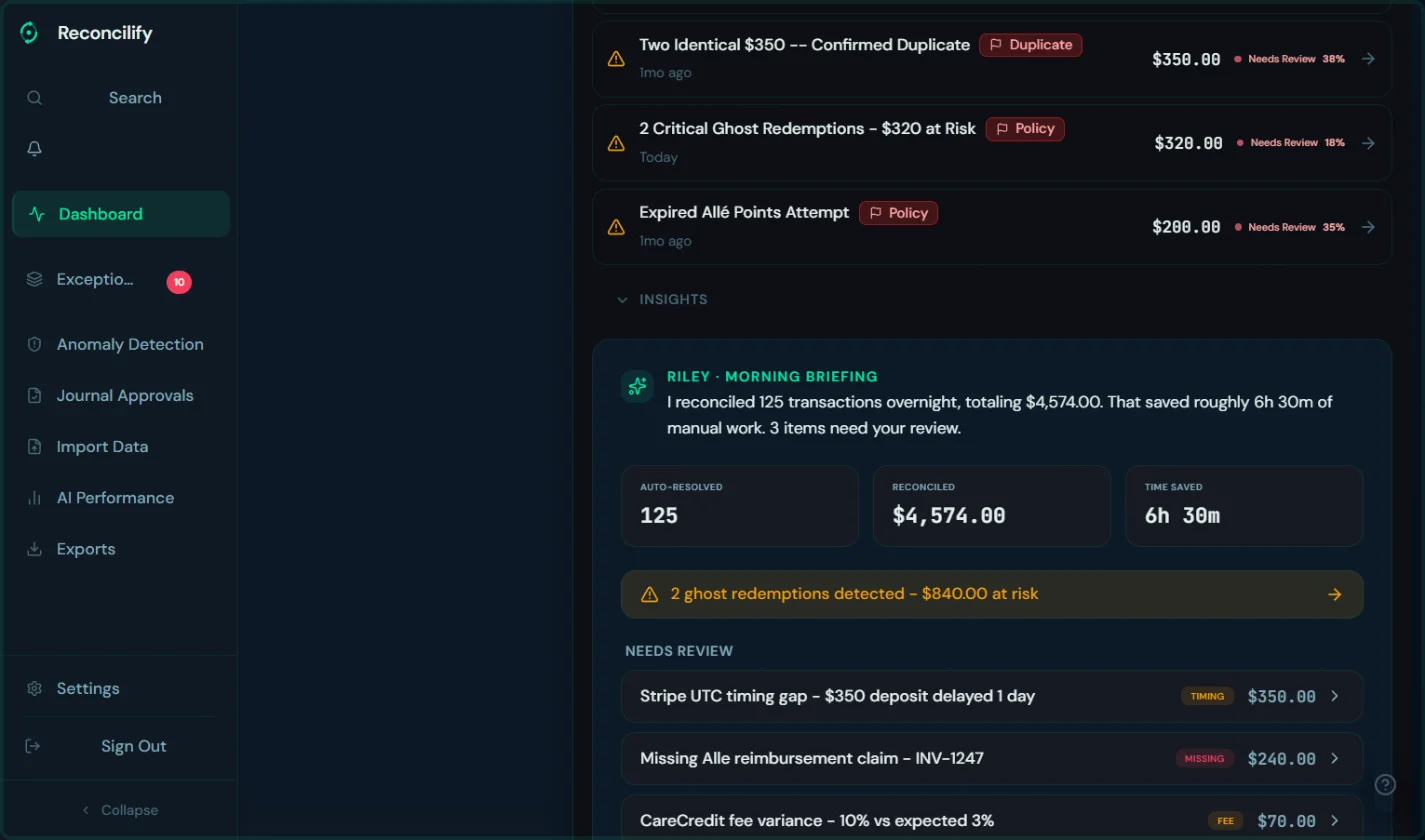The width and height of the screenshot is (1425, 840).
Task: Click Sign Out in the sidebar
Action: pyautogui.click(x=133, y=745)
